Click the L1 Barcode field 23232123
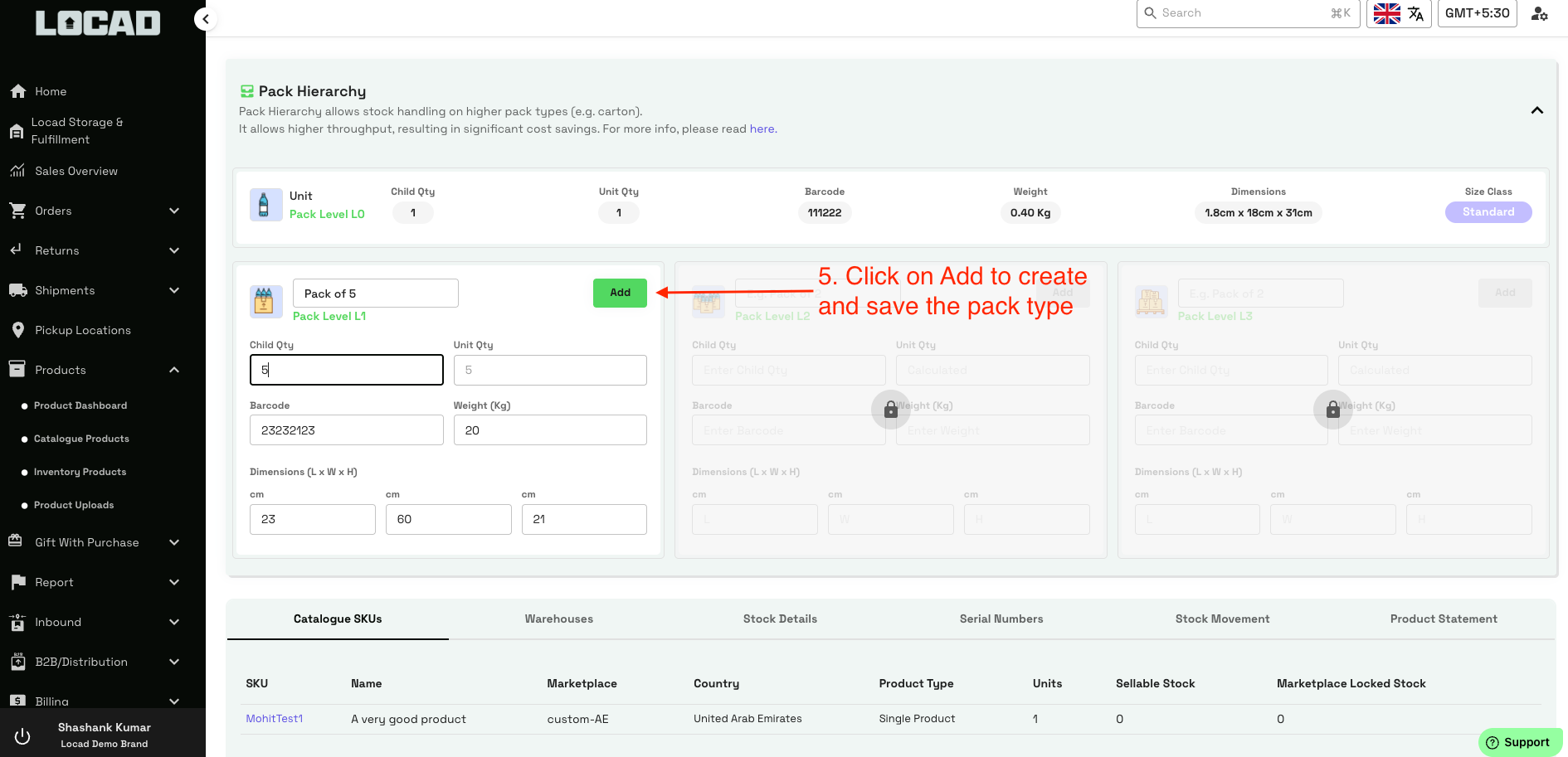 (347, 430)
